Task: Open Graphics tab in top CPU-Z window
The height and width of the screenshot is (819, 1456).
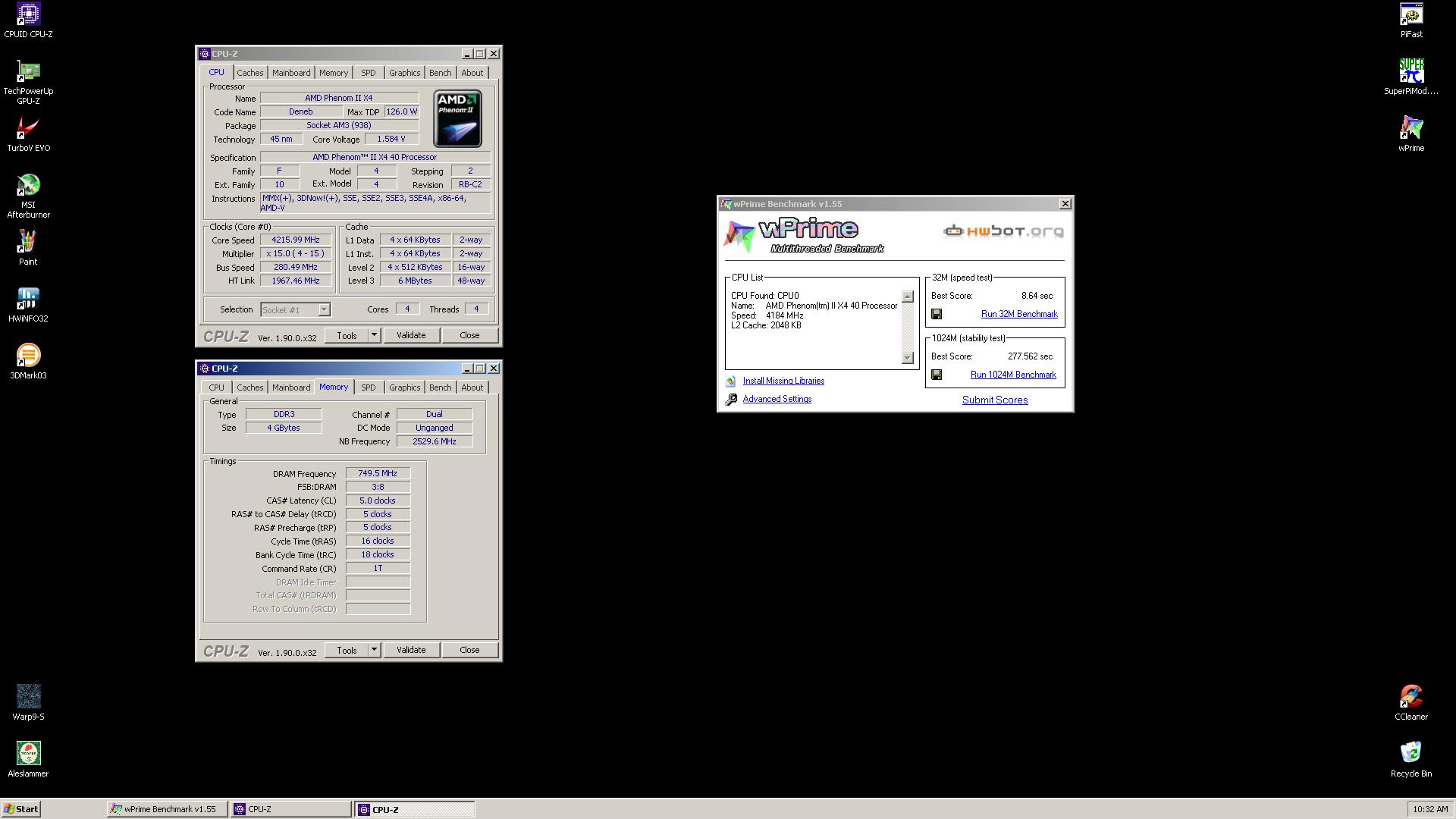Action: pyautogui.click(x=404, y=73)
